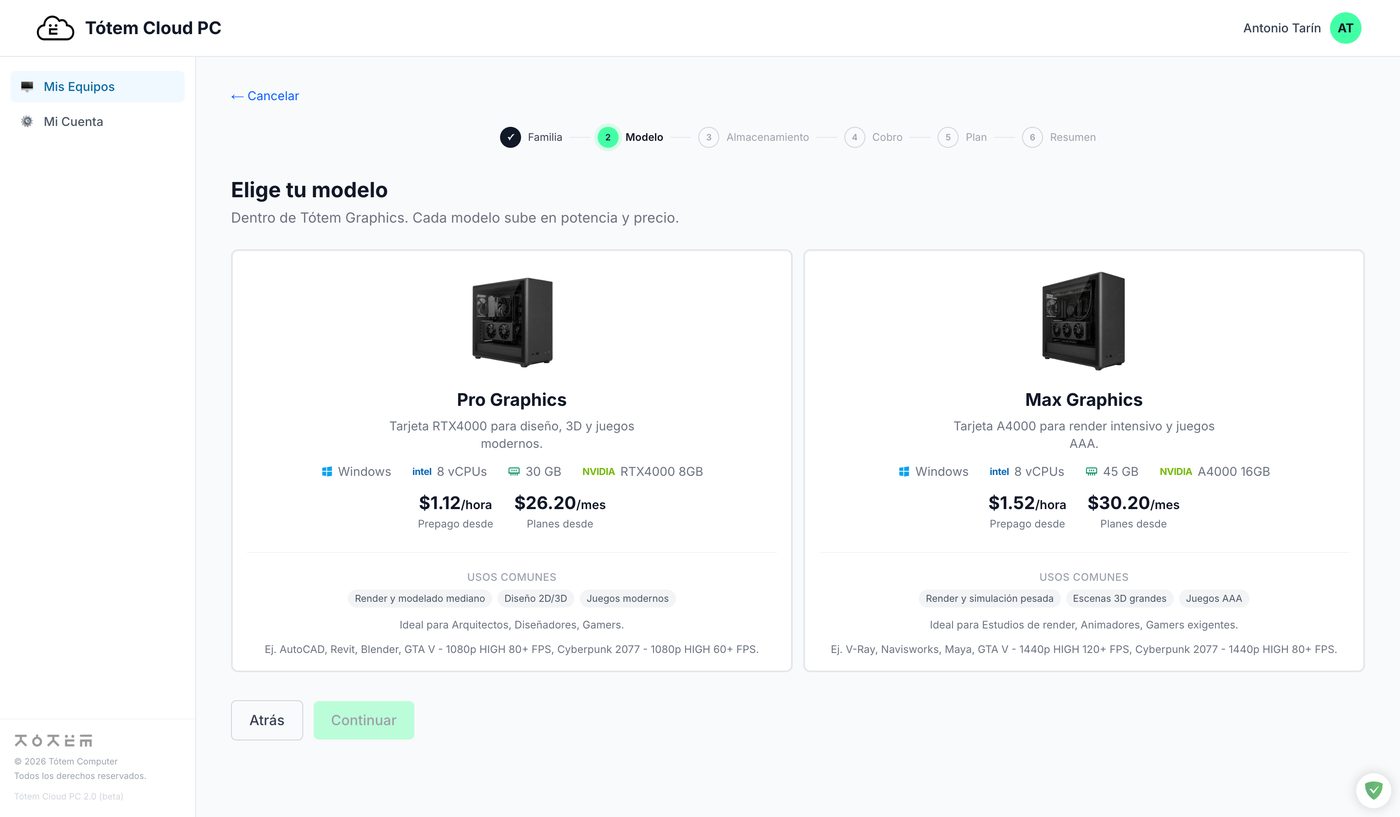Select the Pro Graphics model title

coord(512,400)
